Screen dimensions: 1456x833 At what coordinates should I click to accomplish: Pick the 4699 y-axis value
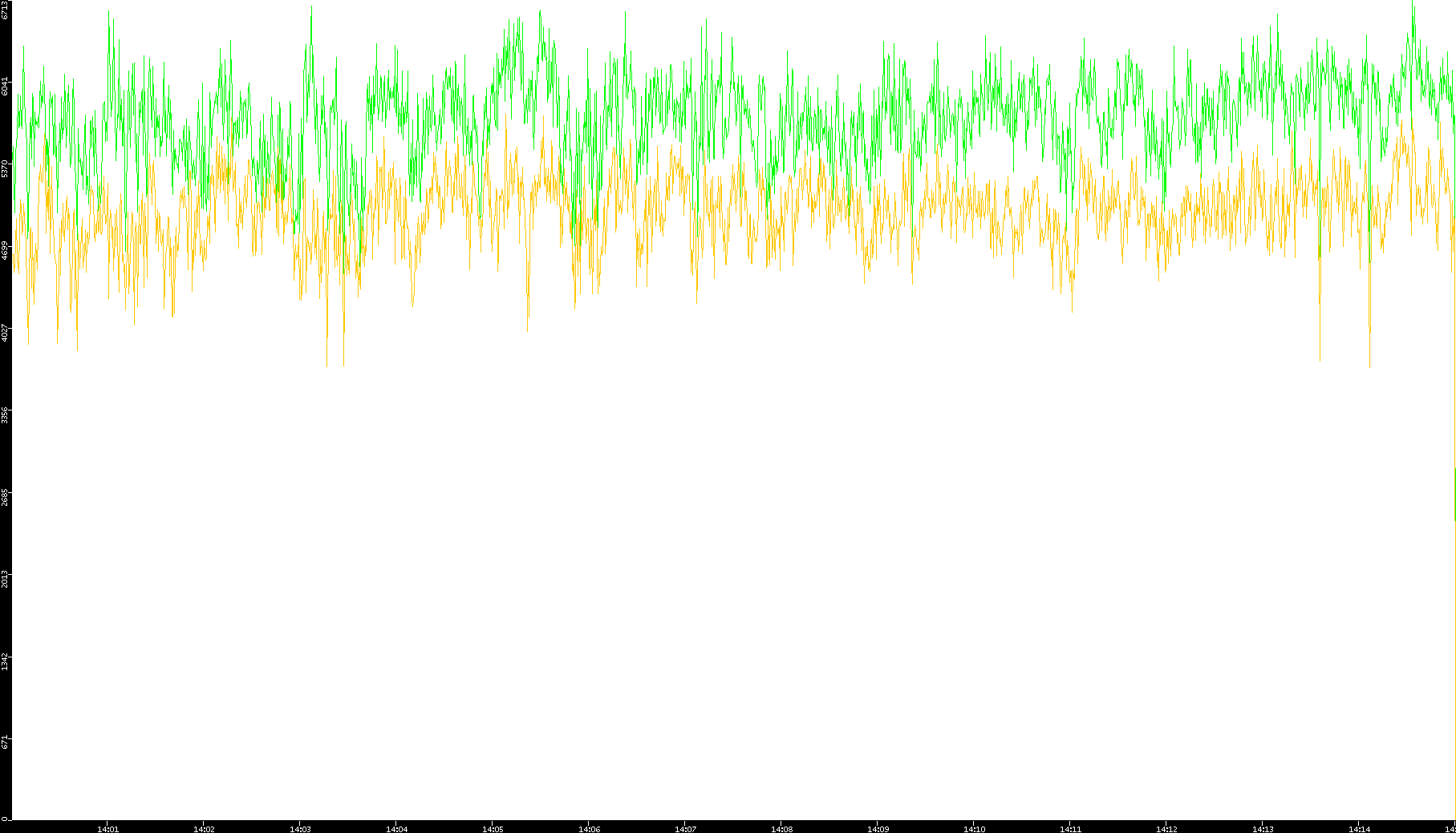tap(6, 250)
